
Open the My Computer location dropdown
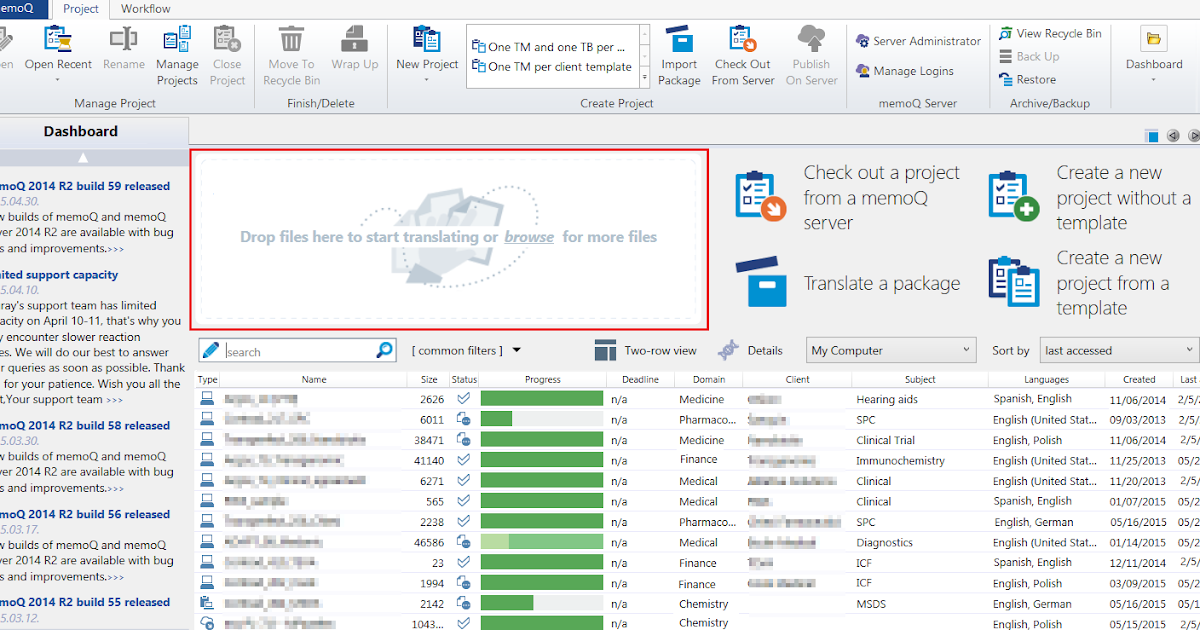point(891,351)
